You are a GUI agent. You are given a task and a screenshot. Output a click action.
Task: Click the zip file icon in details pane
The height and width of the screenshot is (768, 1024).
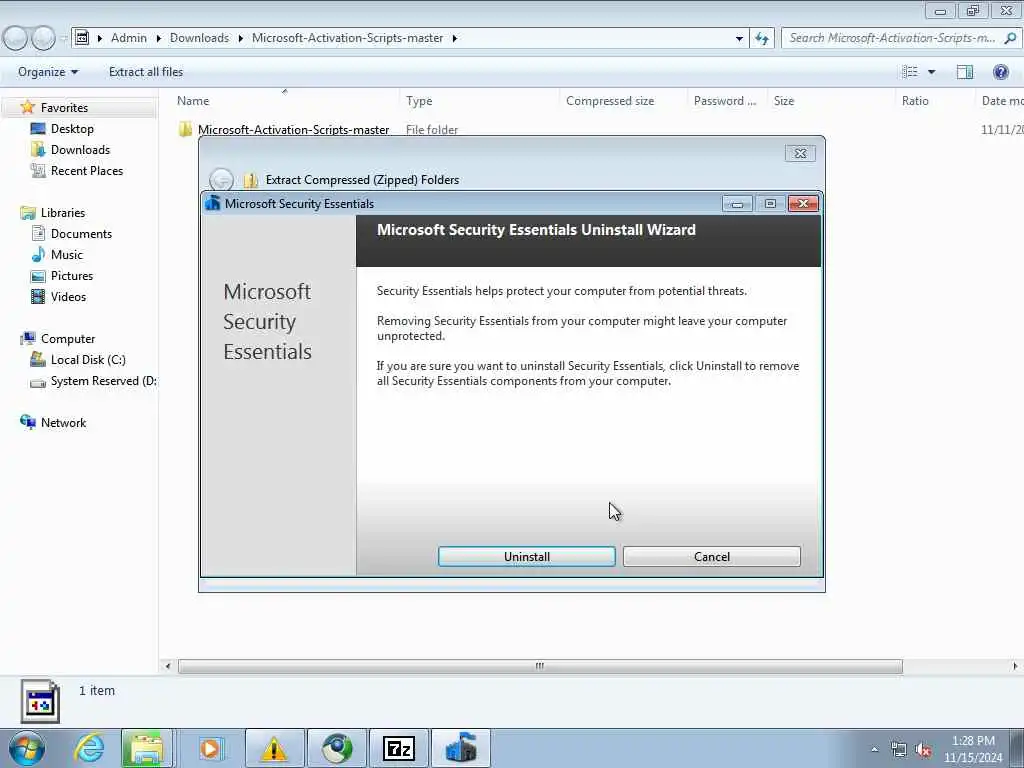coord(40,701)
